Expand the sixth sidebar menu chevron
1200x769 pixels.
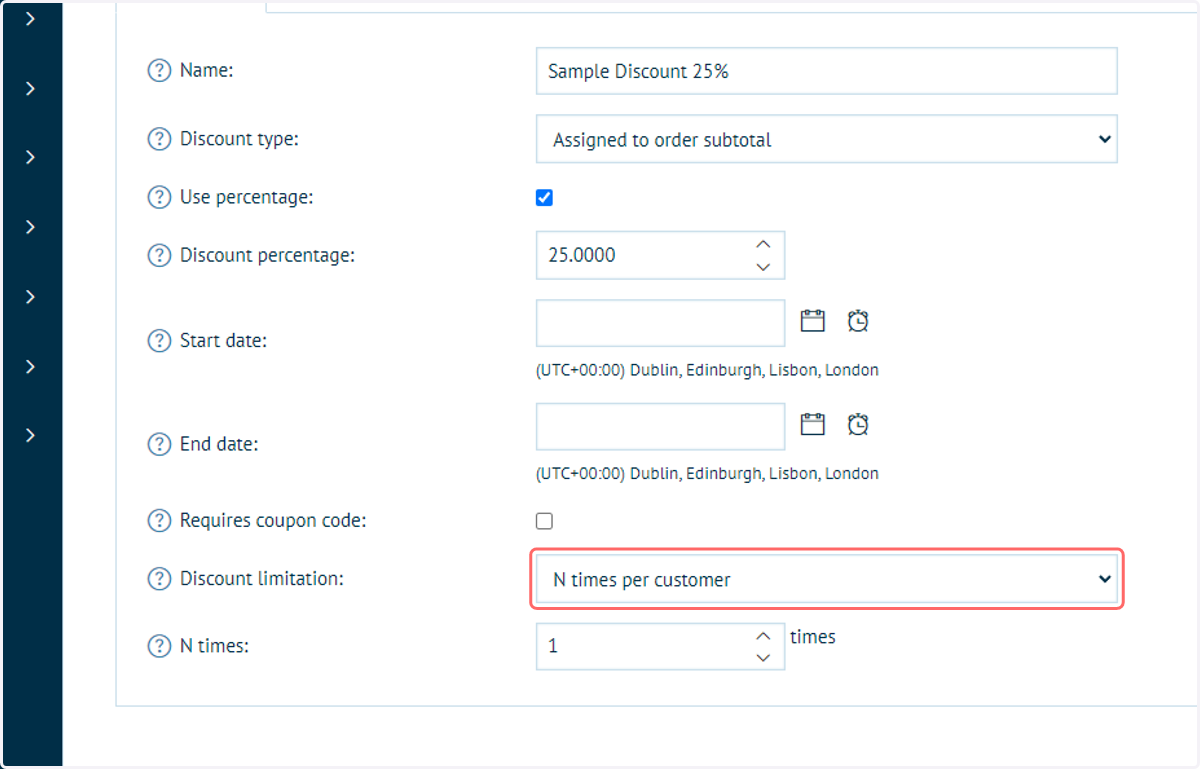pos(31,366)
